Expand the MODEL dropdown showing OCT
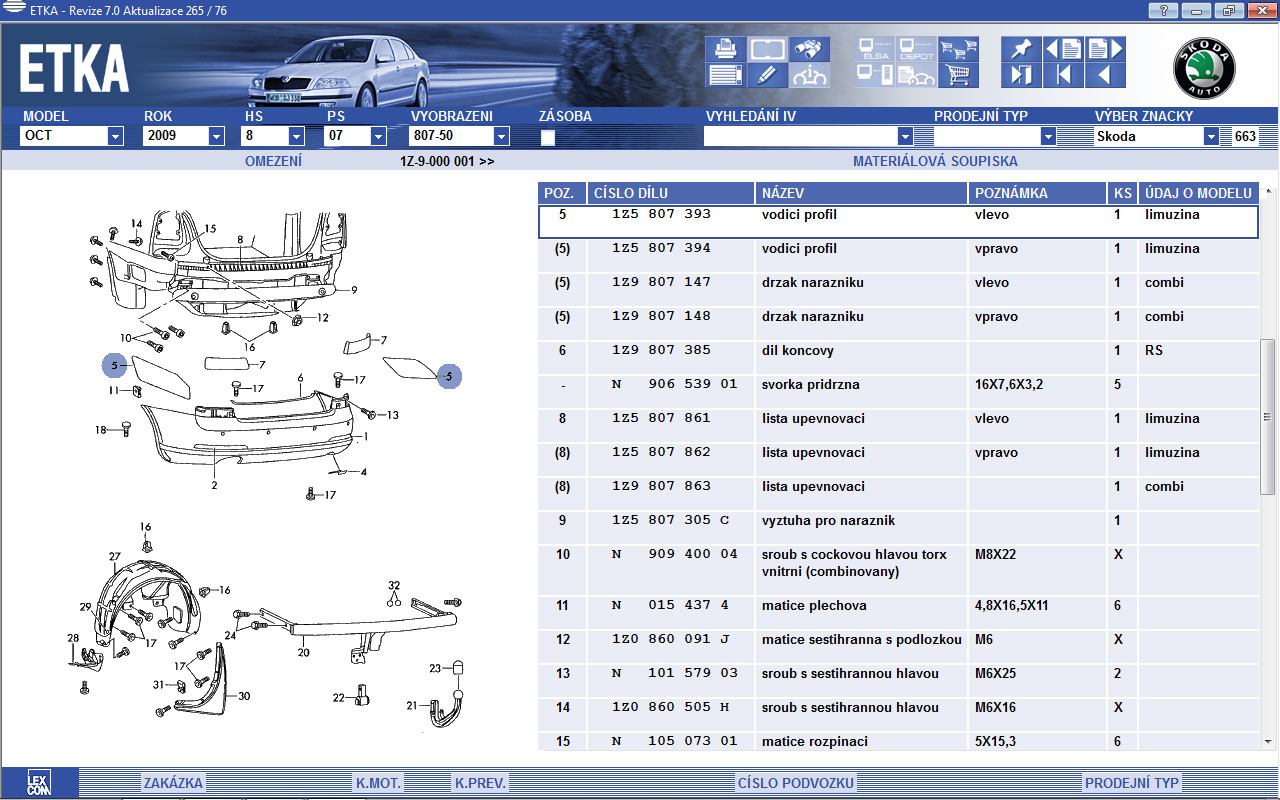Image resolution: width=1280 pixels, height=800 pixels. [x=115, y=137]
